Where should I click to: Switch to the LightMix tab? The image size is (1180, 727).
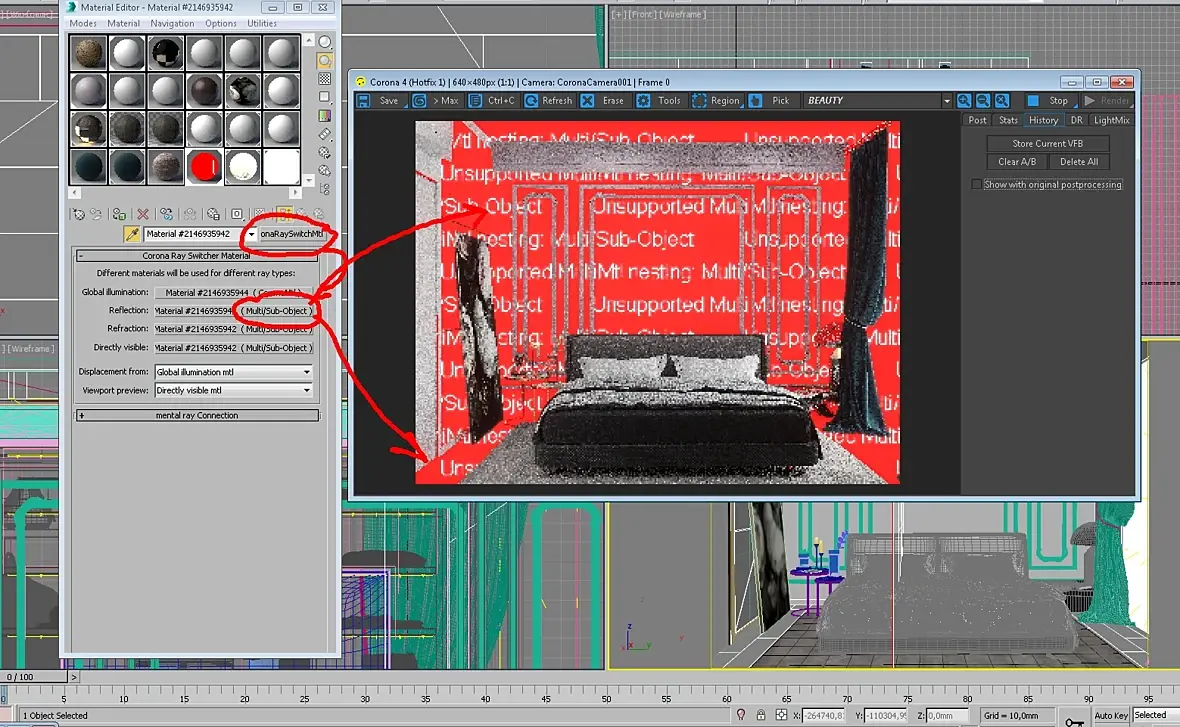coord(1112,120)
